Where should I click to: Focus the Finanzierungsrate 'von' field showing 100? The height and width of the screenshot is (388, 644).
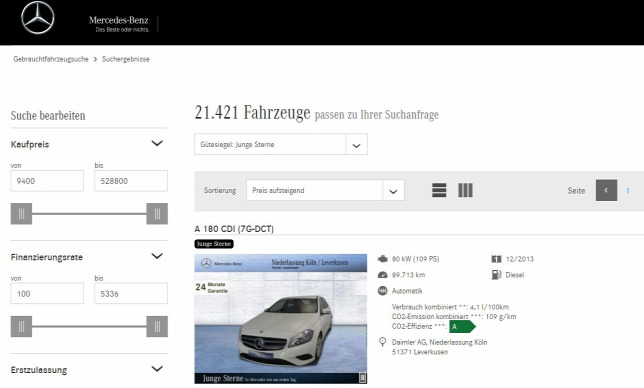(47, 294)
